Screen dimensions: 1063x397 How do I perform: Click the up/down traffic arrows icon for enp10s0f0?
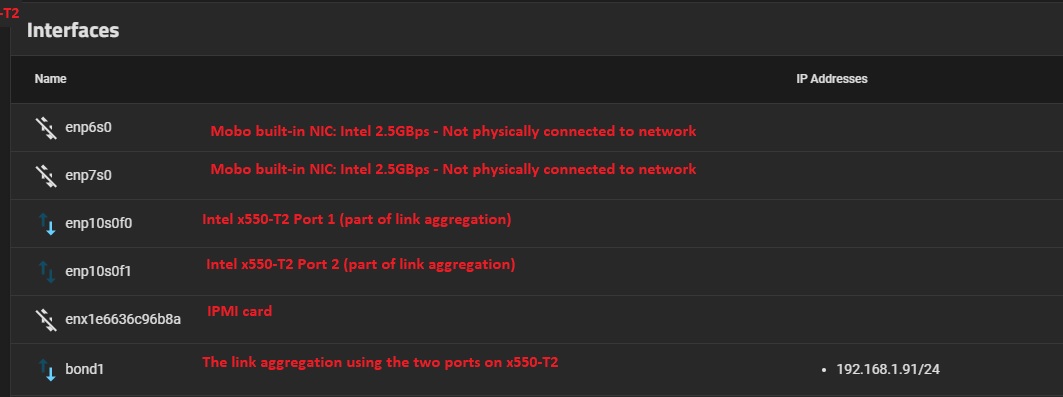pos(47,224)
